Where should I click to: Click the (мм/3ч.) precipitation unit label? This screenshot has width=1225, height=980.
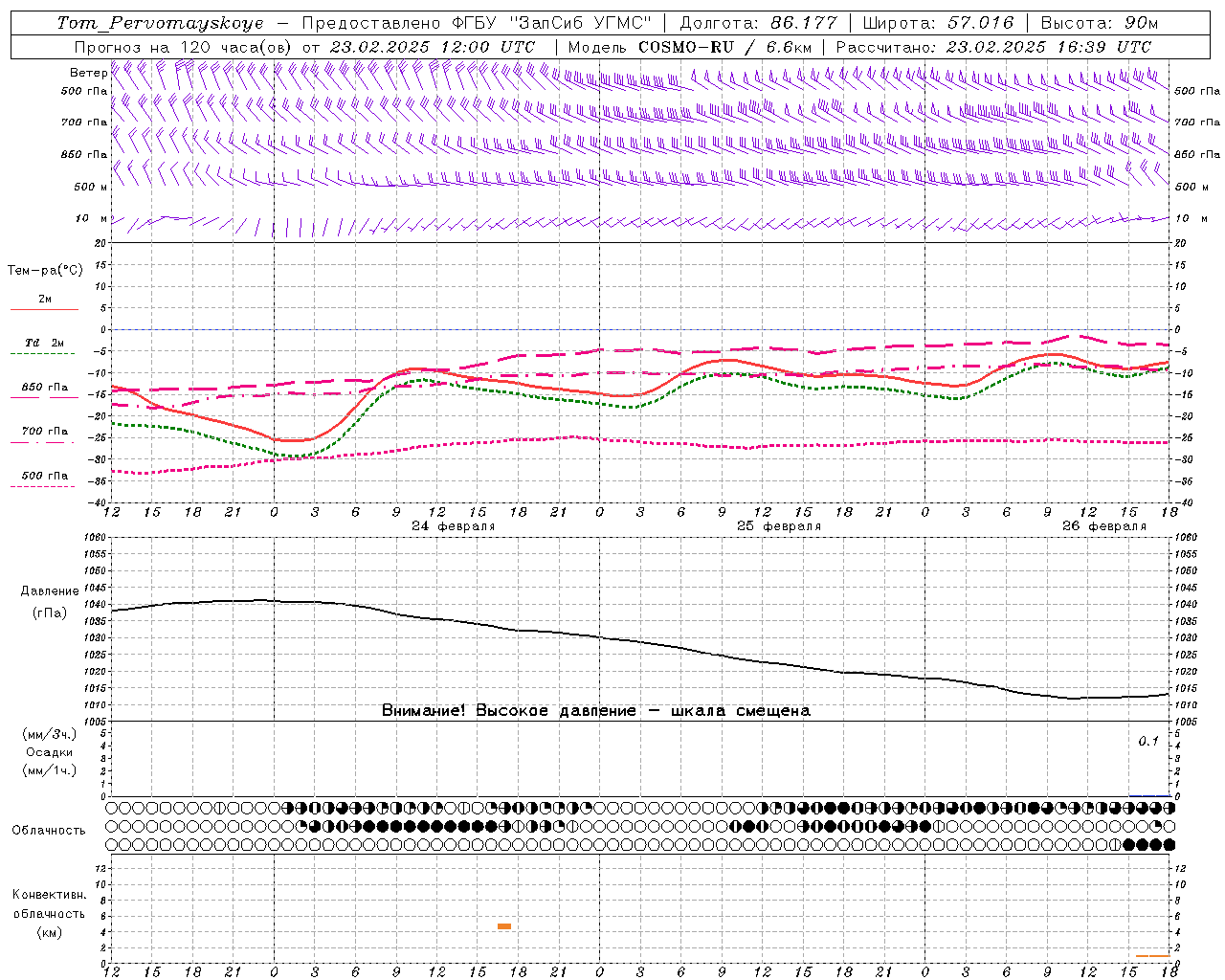50,735
